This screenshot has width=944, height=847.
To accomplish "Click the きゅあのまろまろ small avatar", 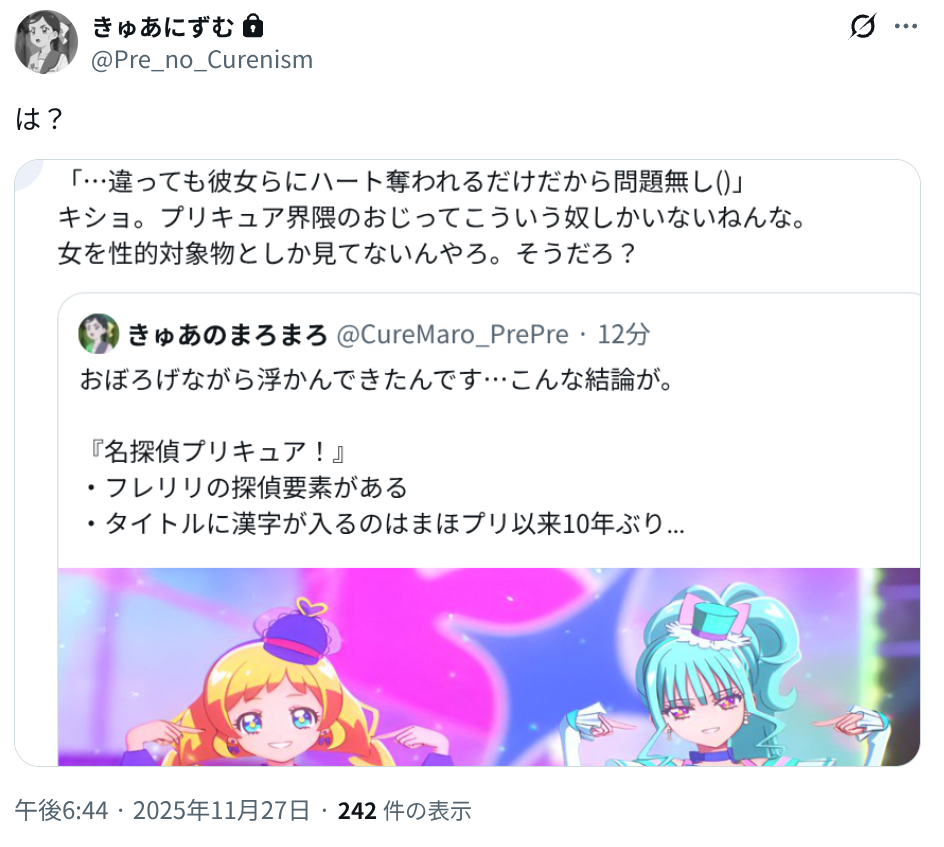I will pyautogui.click(x=98, y=334).
